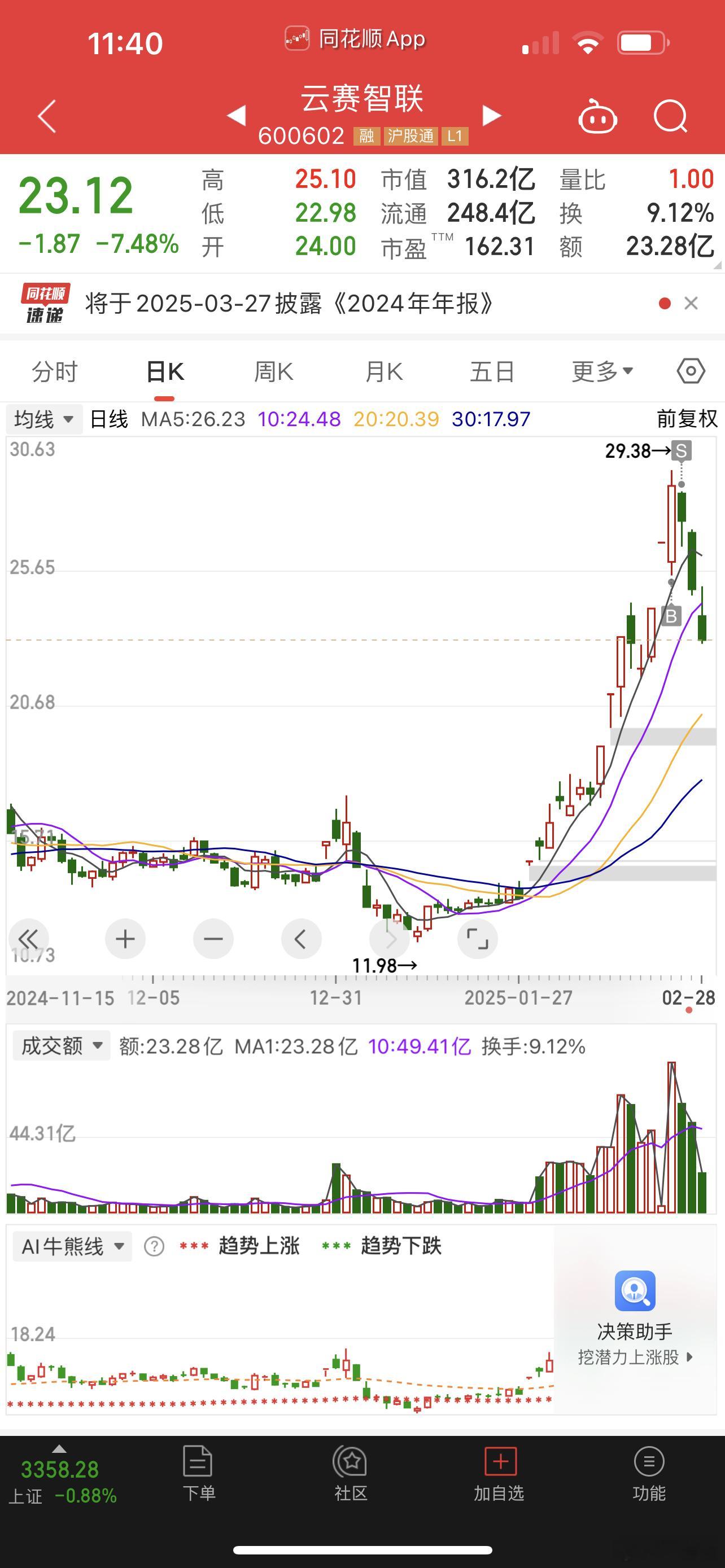
Task: Open the AI牛熊线 help question mark
Action: pos(154,1247)
